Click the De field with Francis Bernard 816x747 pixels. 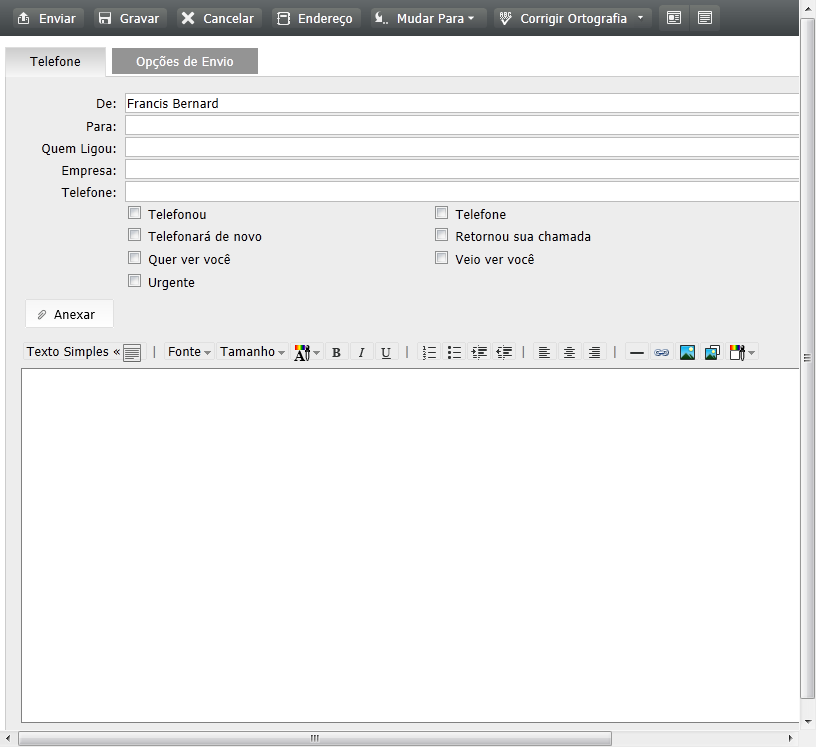coord(462,104)
